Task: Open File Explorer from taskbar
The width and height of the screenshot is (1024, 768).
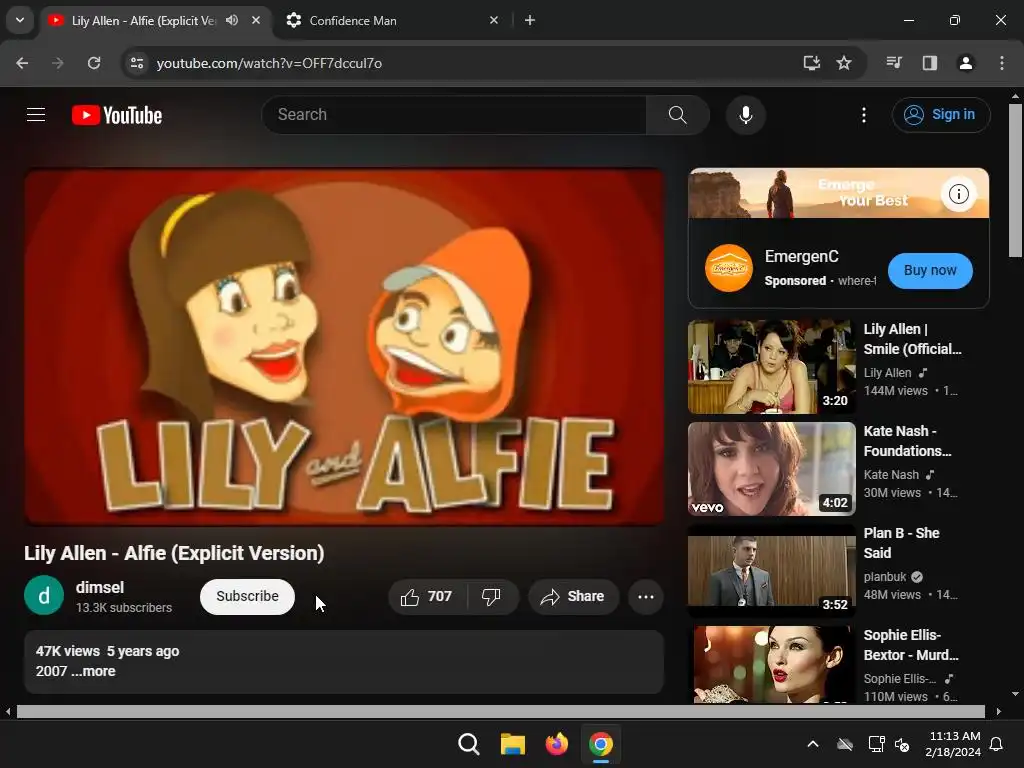Action: [x=513, y=744]
